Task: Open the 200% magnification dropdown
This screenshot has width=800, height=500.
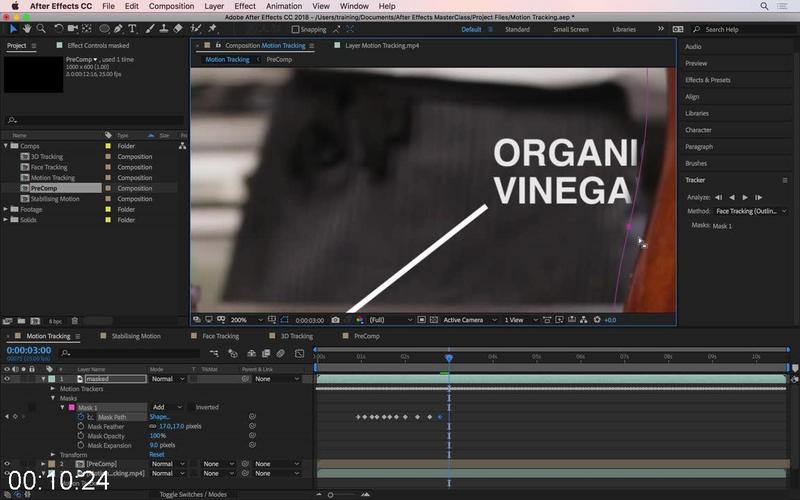Action: point(247,320)
